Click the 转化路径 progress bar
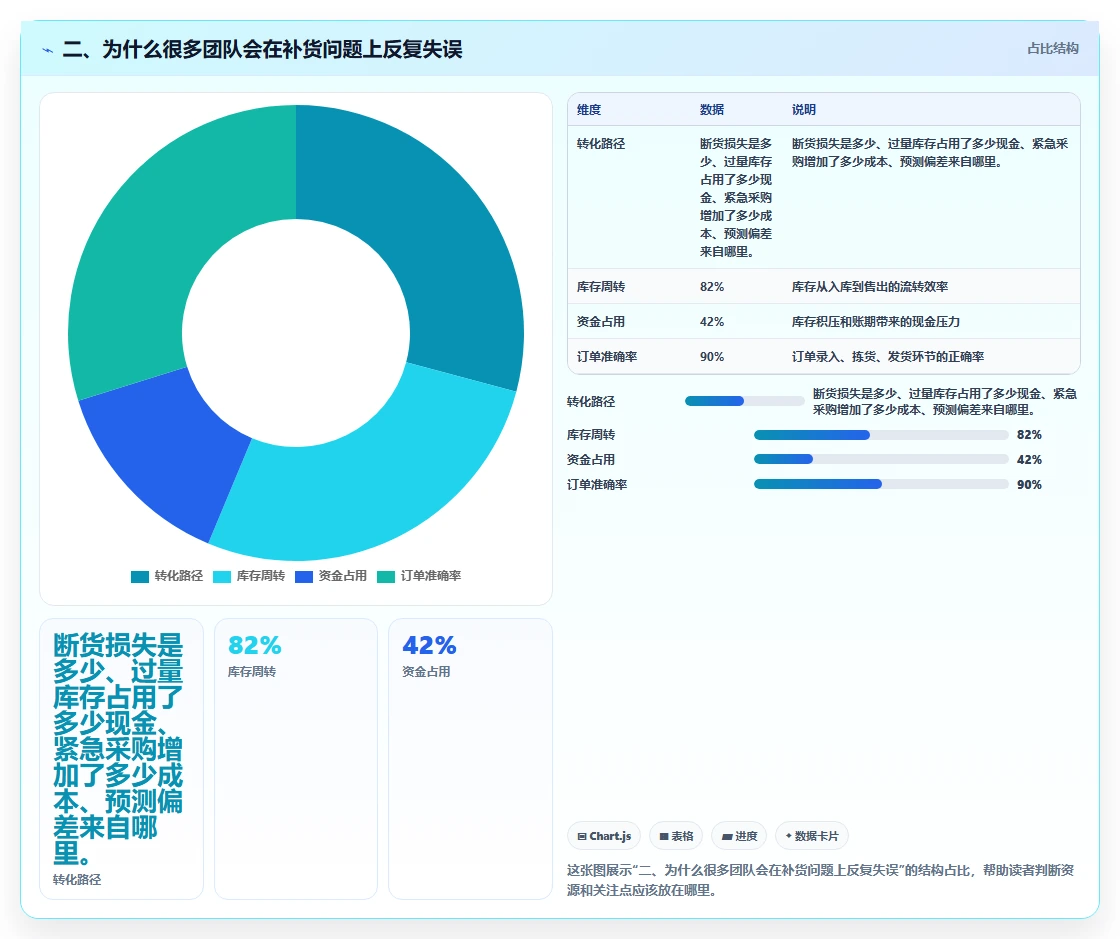Image resolution: width=1120 pixels, height=939 pixels. click(744, 401)
